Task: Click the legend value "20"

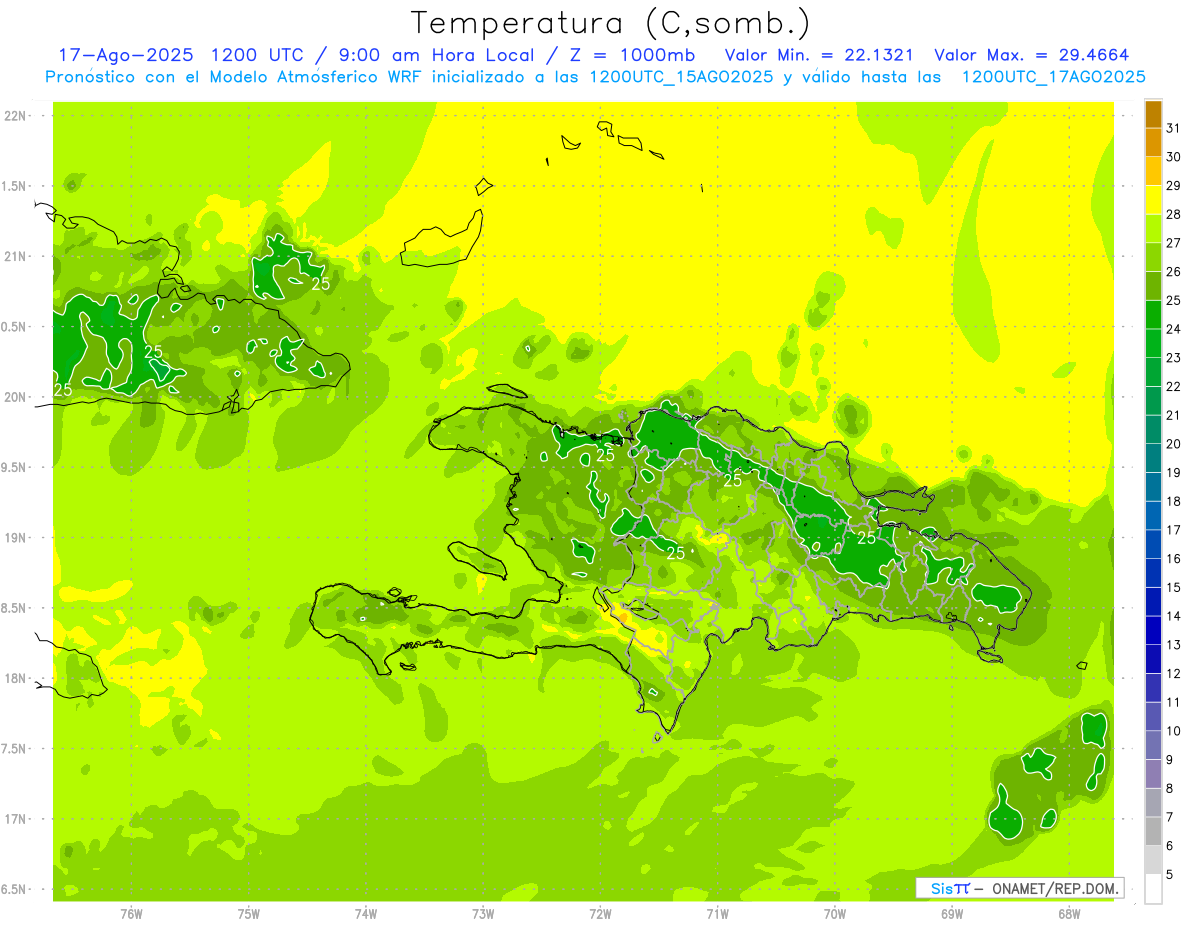Action: [x=1174, y=444]
